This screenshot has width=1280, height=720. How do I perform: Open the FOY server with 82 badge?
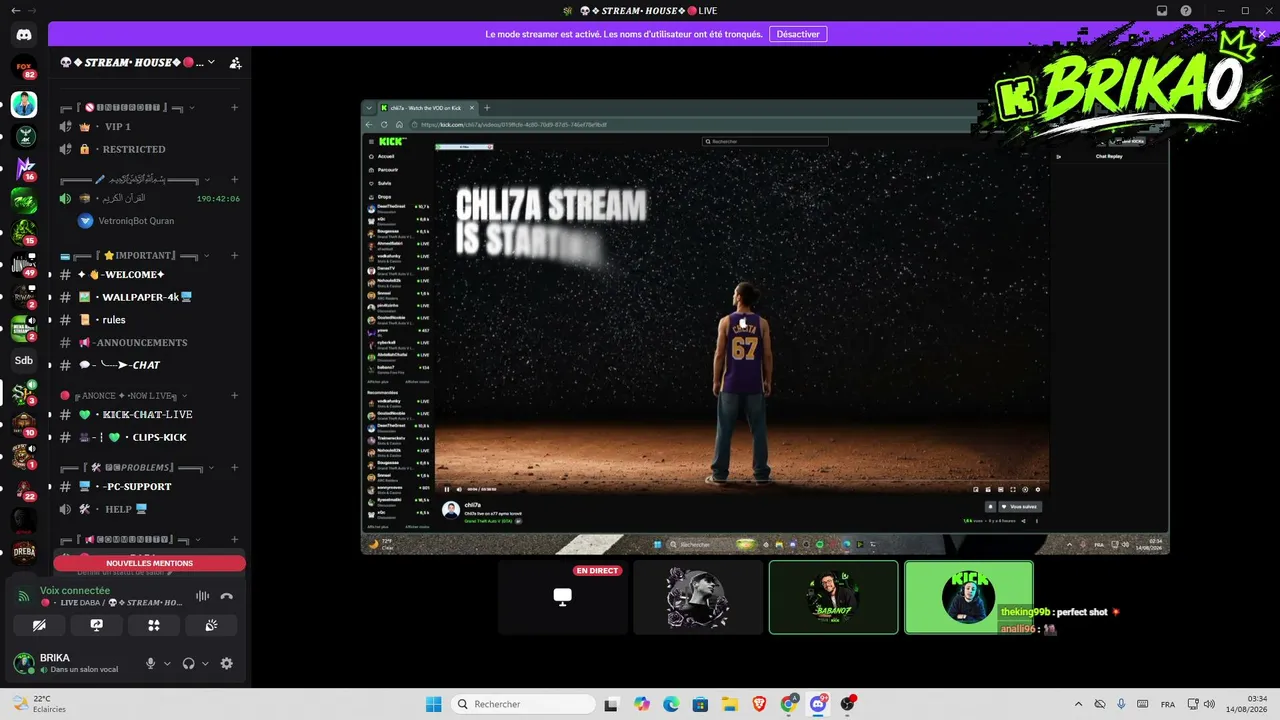[x=24, y=69]
